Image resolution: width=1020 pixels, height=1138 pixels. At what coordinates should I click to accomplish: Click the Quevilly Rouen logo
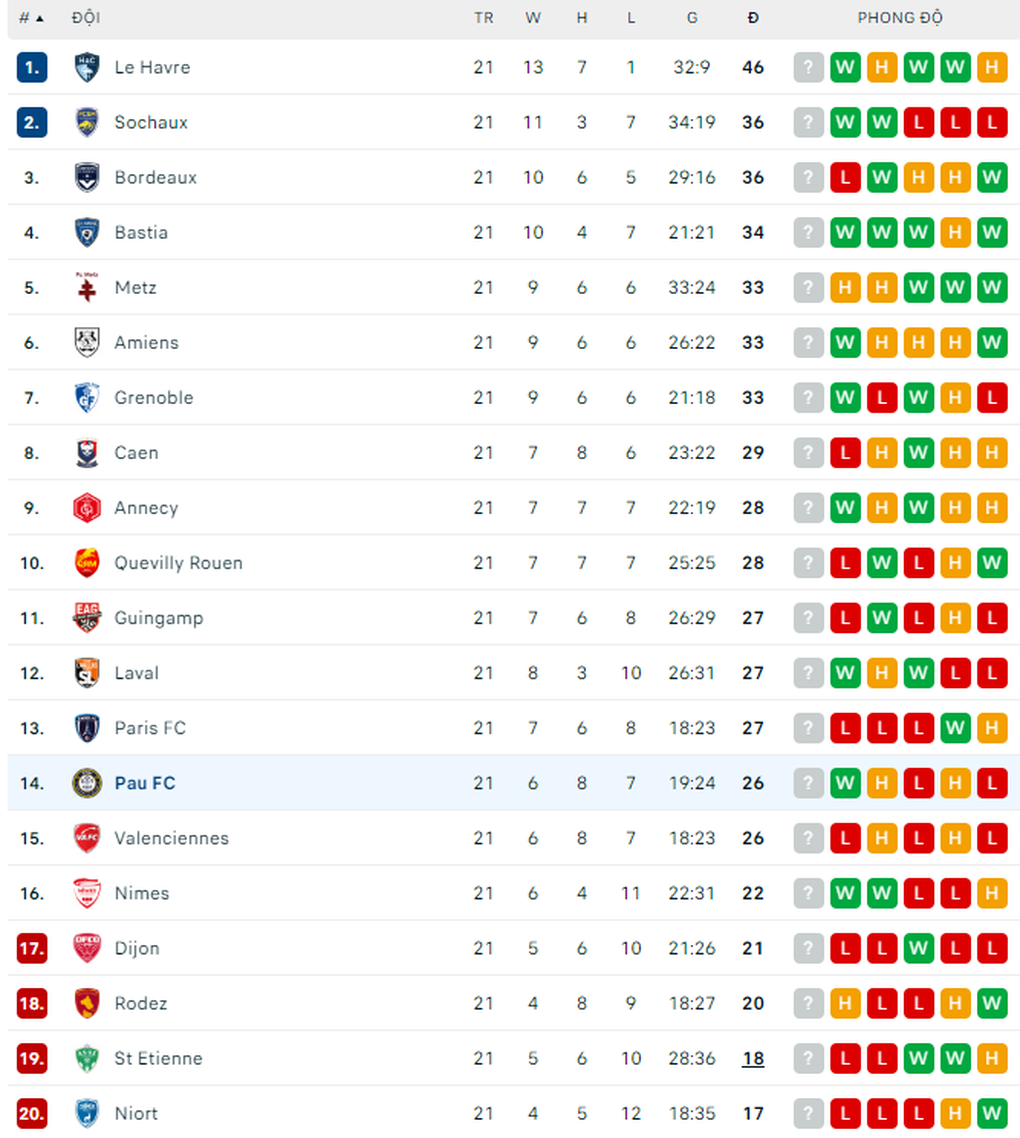[86, 562]
